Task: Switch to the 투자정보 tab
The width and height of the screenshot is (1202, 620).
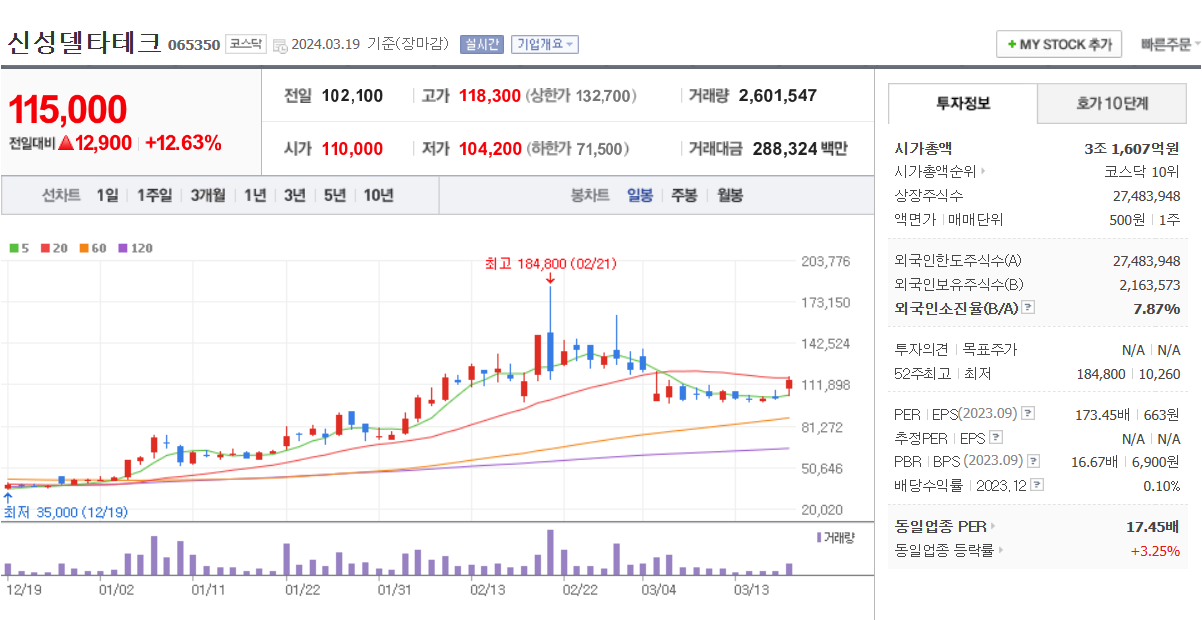Action: coord(963,103)
